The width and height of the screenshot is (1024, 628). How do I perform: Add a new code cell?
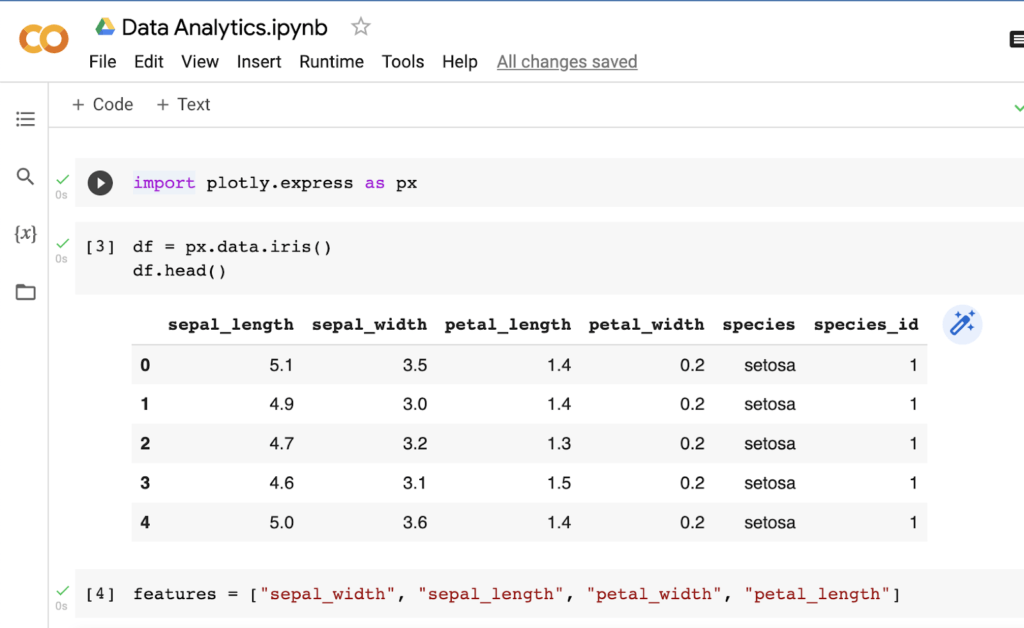[x=101, y=104]
